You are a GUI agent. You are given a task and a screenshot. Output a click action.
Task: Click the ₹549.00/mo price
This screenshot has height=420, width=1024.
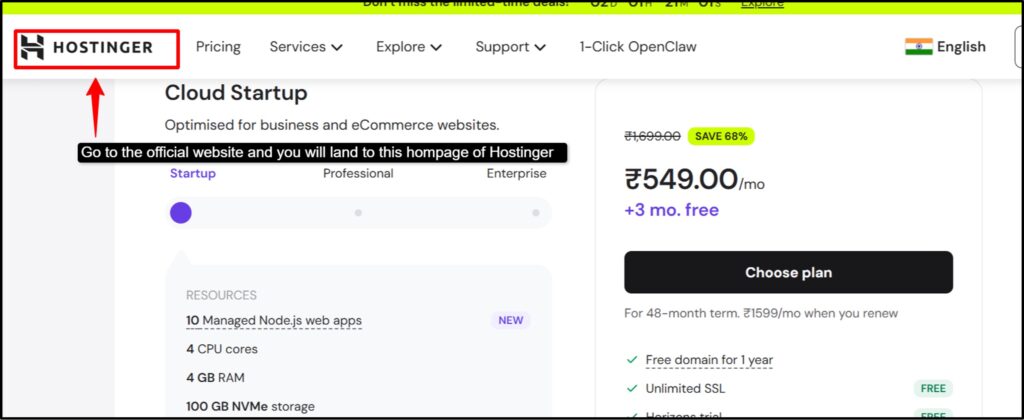pos(694,180)
